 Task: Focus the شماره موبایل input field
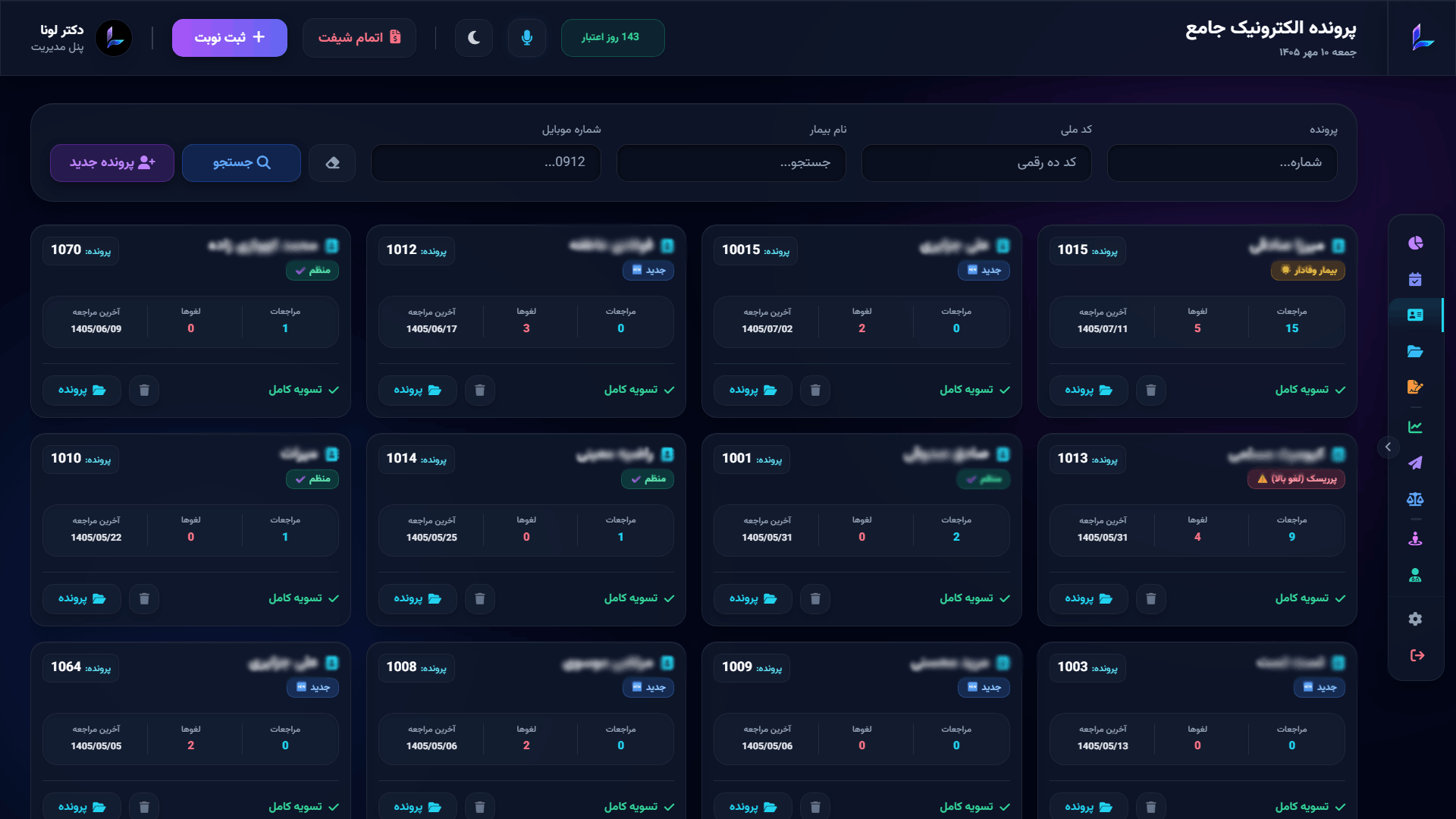pyautogui.click(x=486, y=163)
